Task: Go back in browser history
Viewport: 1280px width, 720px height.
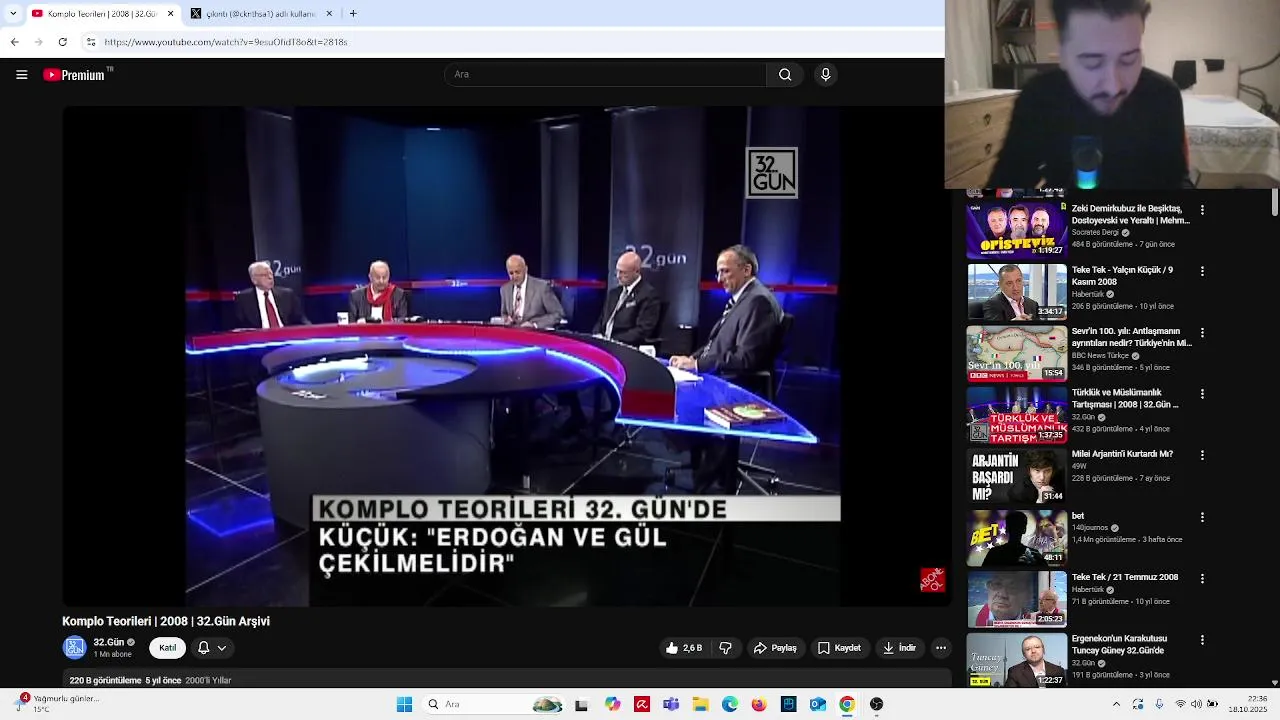Action: pos(14,42)
